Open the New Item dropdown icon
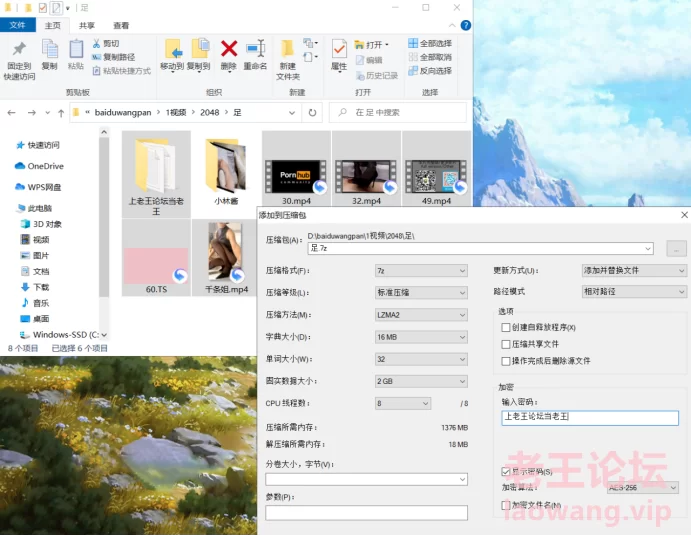 point(310,43)
